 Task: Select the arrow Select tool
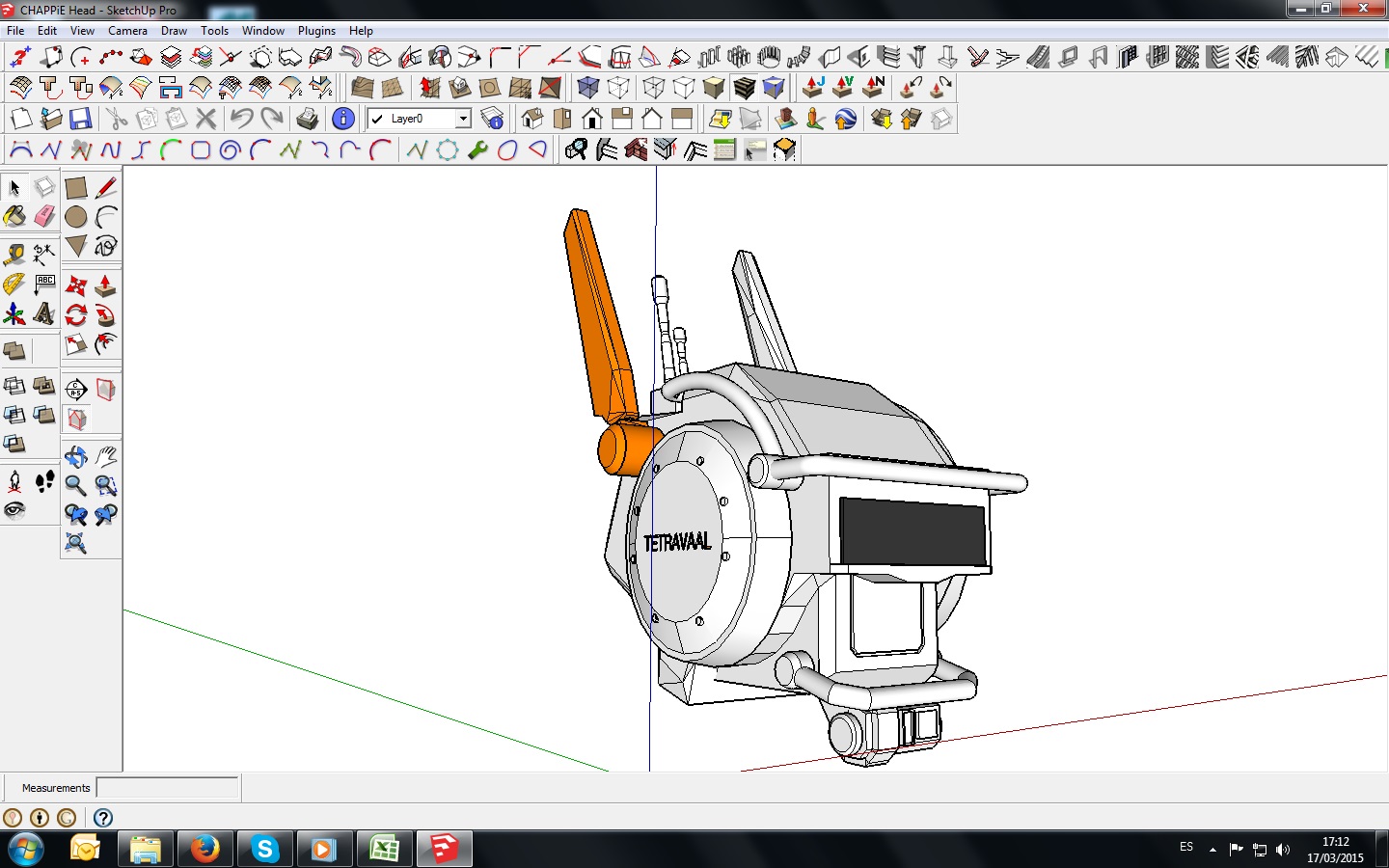[14, 187]
